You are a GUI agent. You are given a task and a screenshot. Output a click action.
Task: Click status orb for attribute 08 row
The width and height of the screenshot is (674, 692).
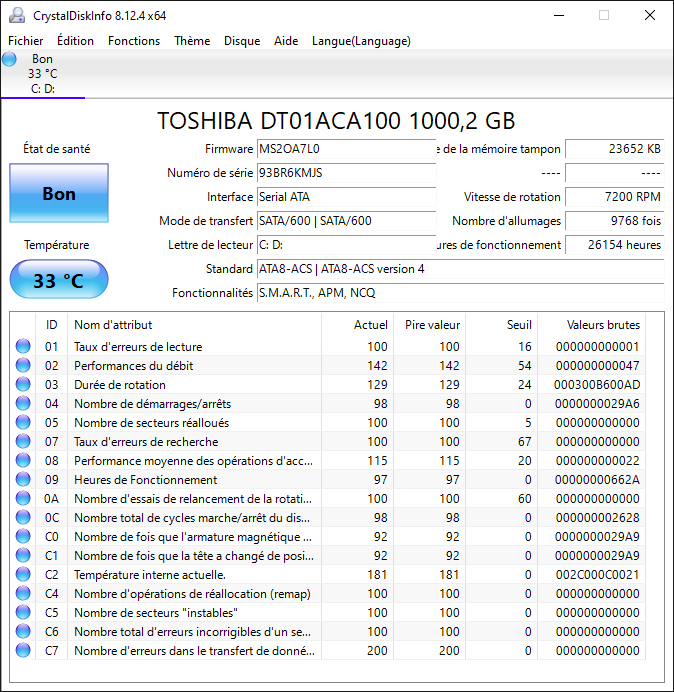coord(23,460)
